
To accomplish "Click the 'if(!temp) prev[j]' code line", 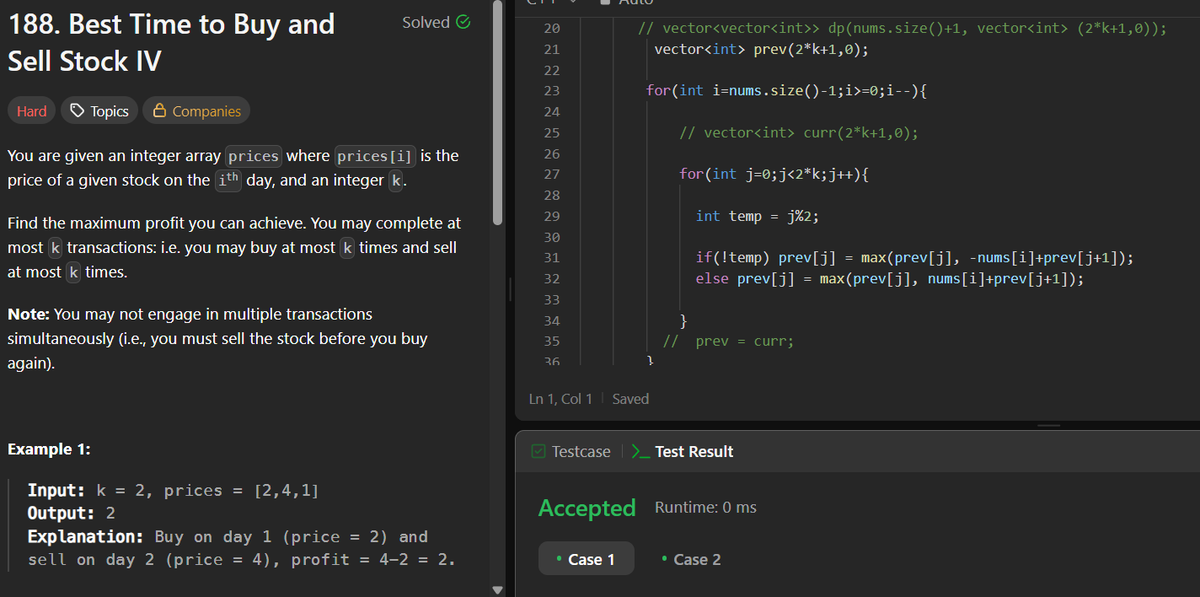I will pyautogui.click(x=915, y=258).
